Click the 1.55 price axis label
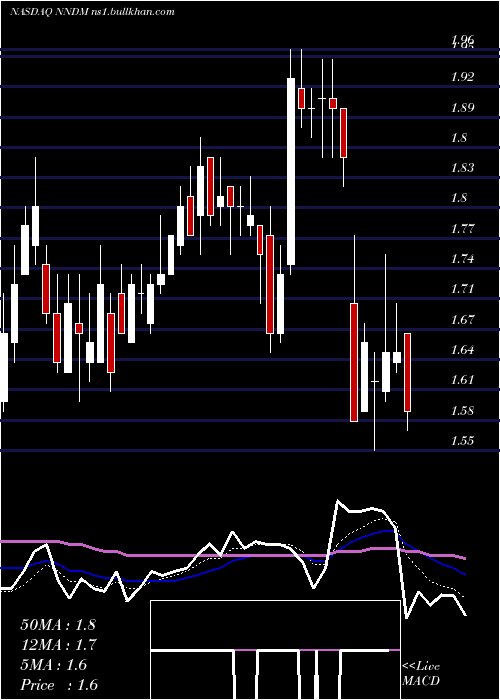The width and height of the screenshot is (500, 700). 462,440
